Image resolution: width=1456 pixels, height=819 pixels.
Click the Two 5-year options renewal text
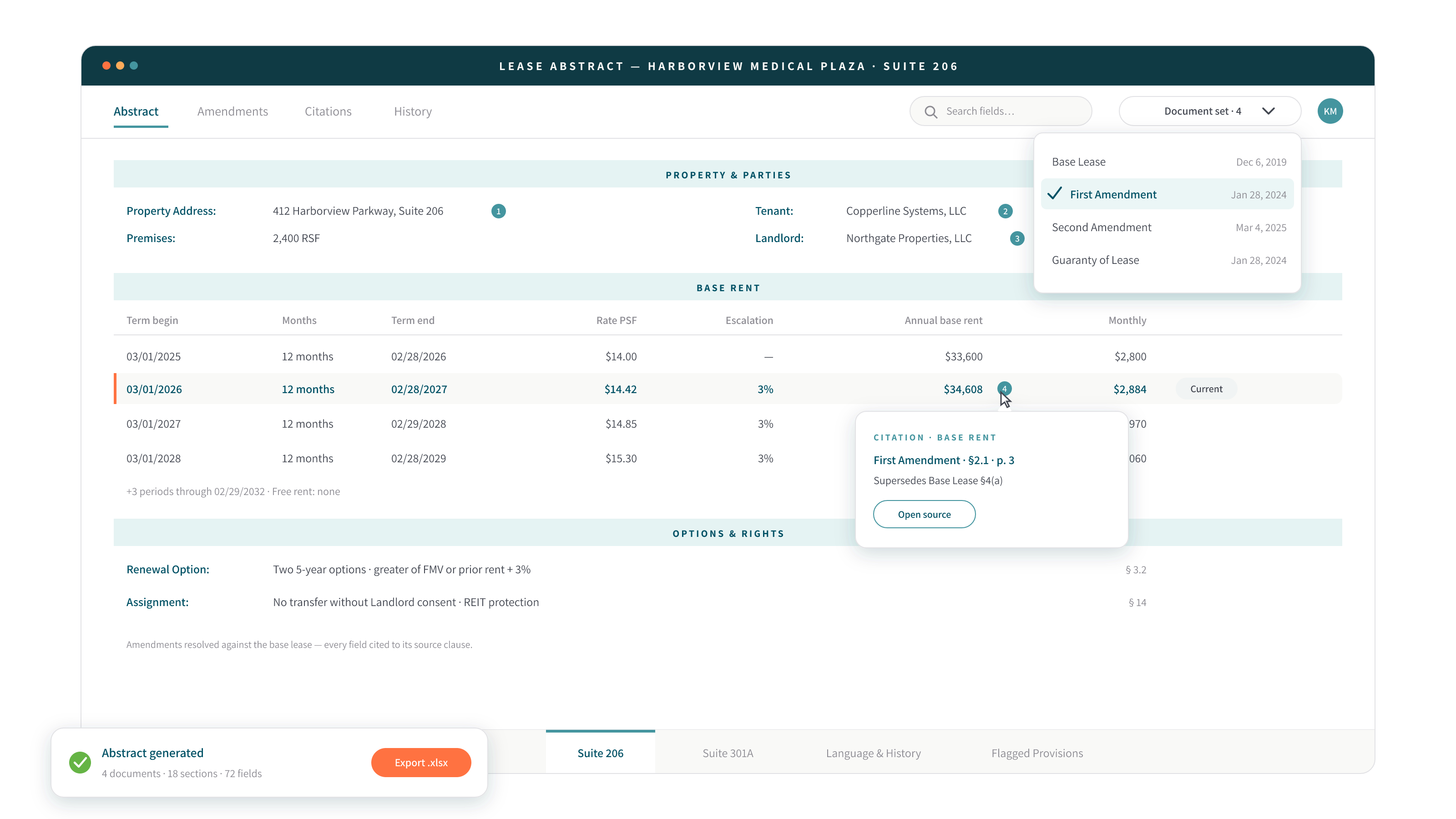401,570
